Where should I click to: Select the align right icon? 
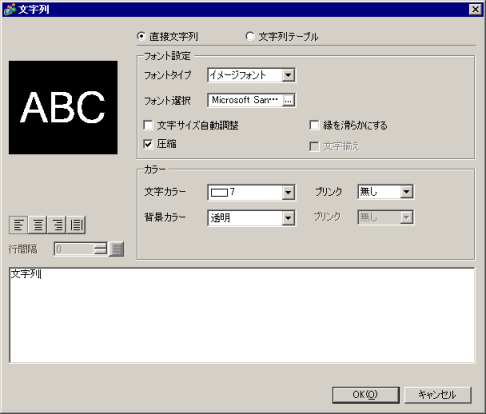tap(57, 225)
